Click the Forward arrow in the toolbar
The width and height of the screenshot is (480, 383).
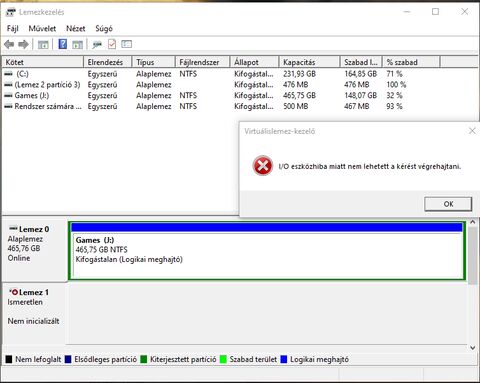click(23, 44)
